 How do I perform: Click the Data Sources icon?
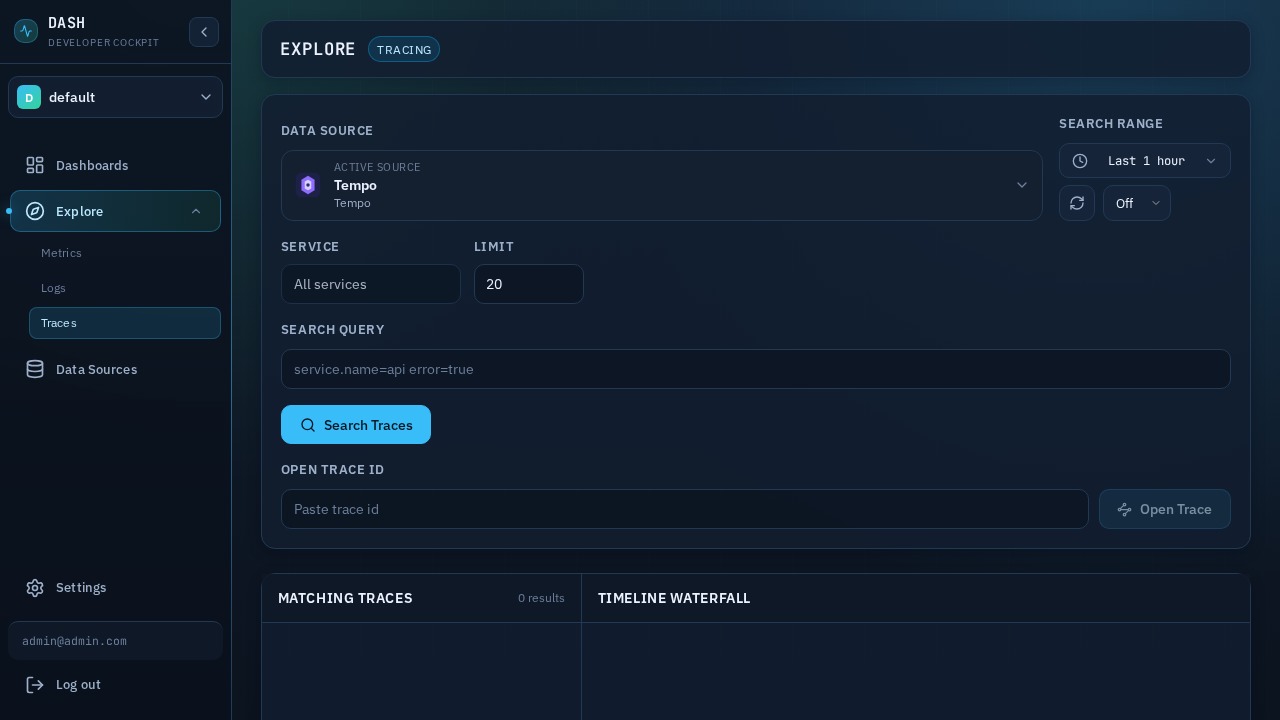(35, 369)
